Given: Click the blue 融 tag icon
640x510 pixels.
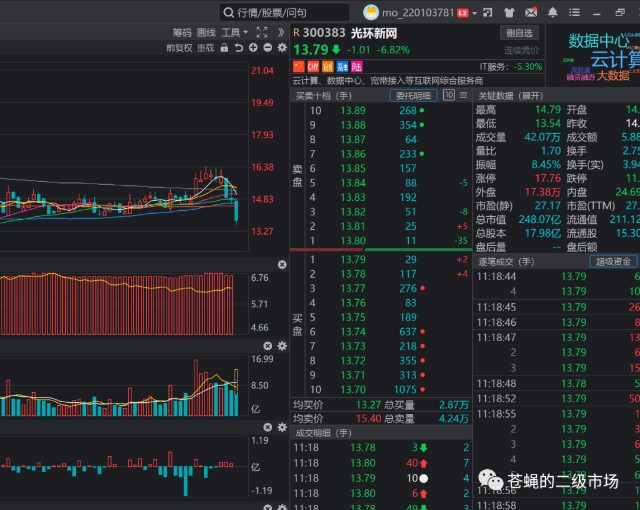Looking at the screenshot, I should [342, 66].
